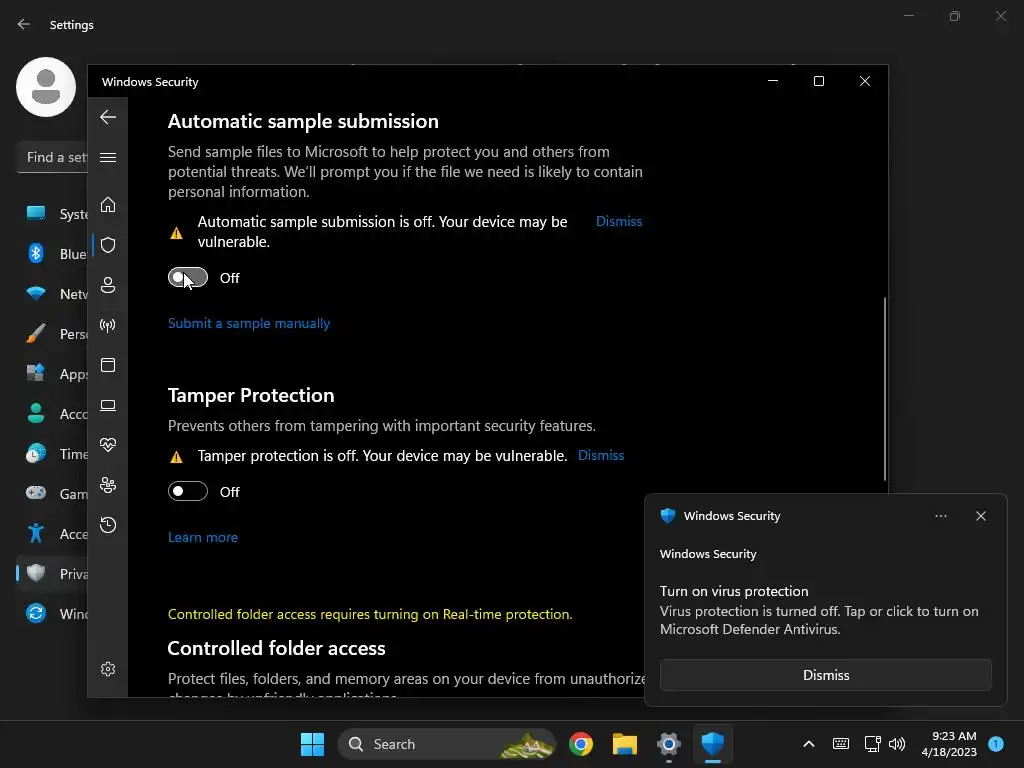Open Family options icon
This screenshot has width=1024, height=768.
point(108,485)
